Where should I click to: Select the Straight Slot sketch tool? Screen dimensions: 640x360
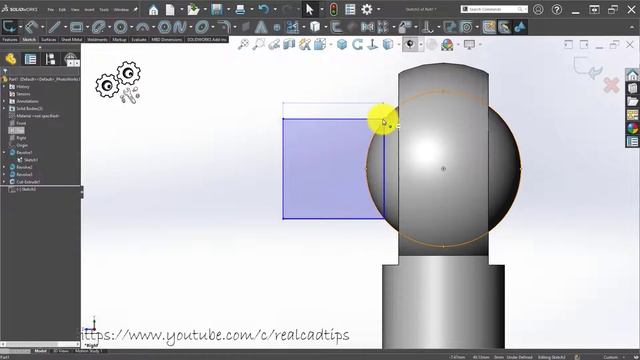pos(98,27)
